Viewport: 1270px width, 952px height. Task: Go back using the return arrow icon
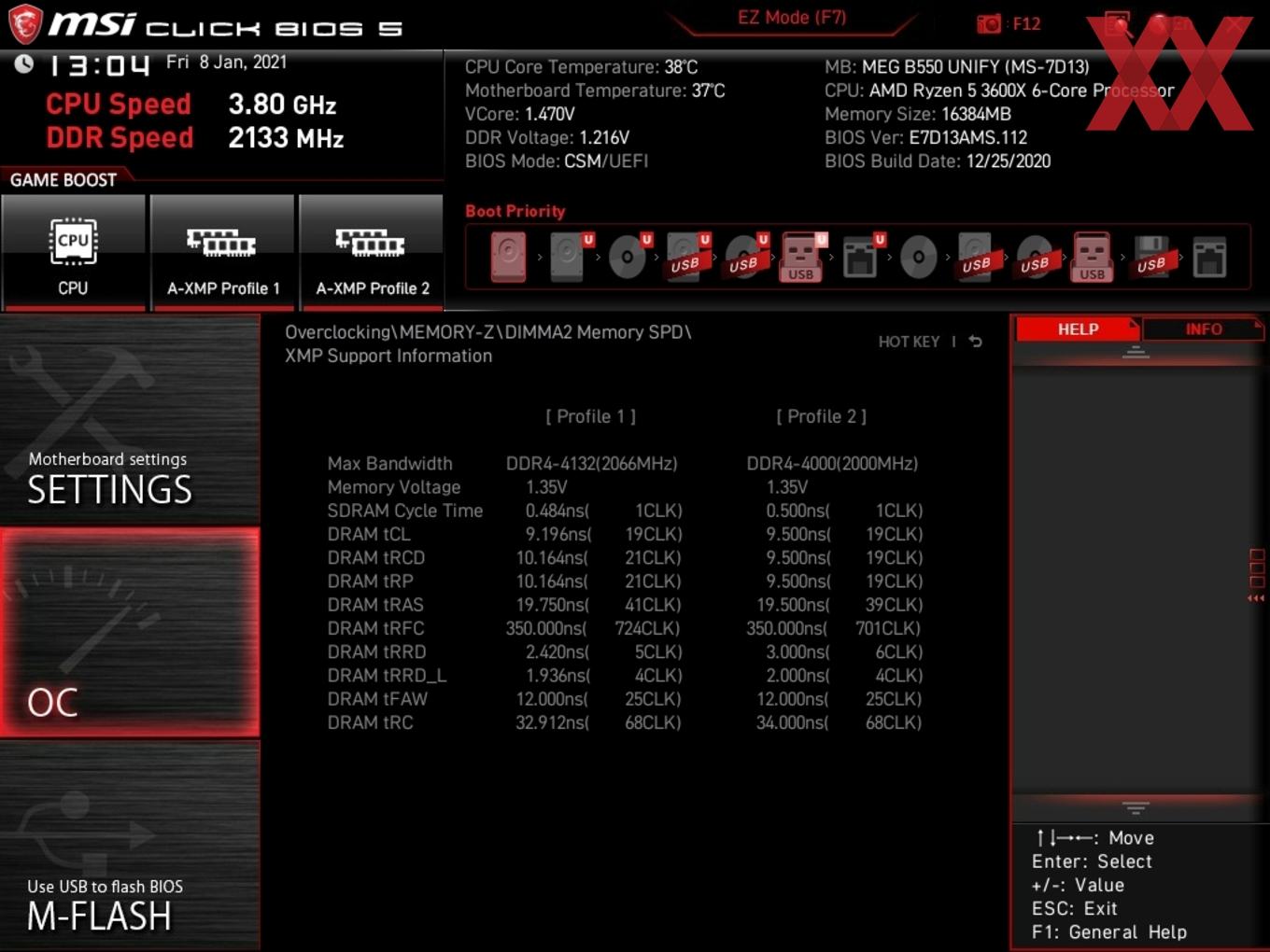(976, 342)
